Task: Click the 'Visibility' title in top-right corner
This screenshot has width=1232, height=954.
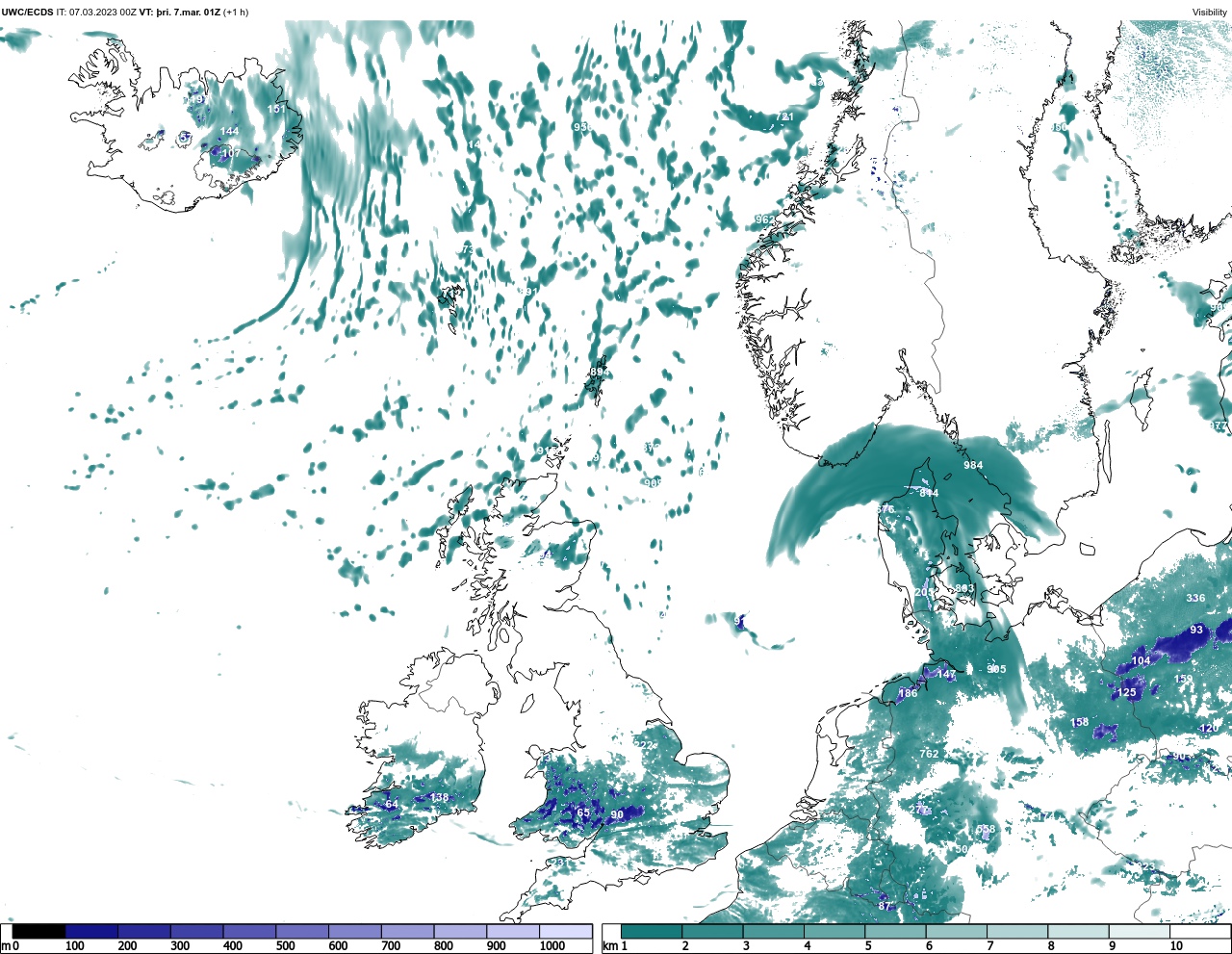Action: pos(1210,13)
